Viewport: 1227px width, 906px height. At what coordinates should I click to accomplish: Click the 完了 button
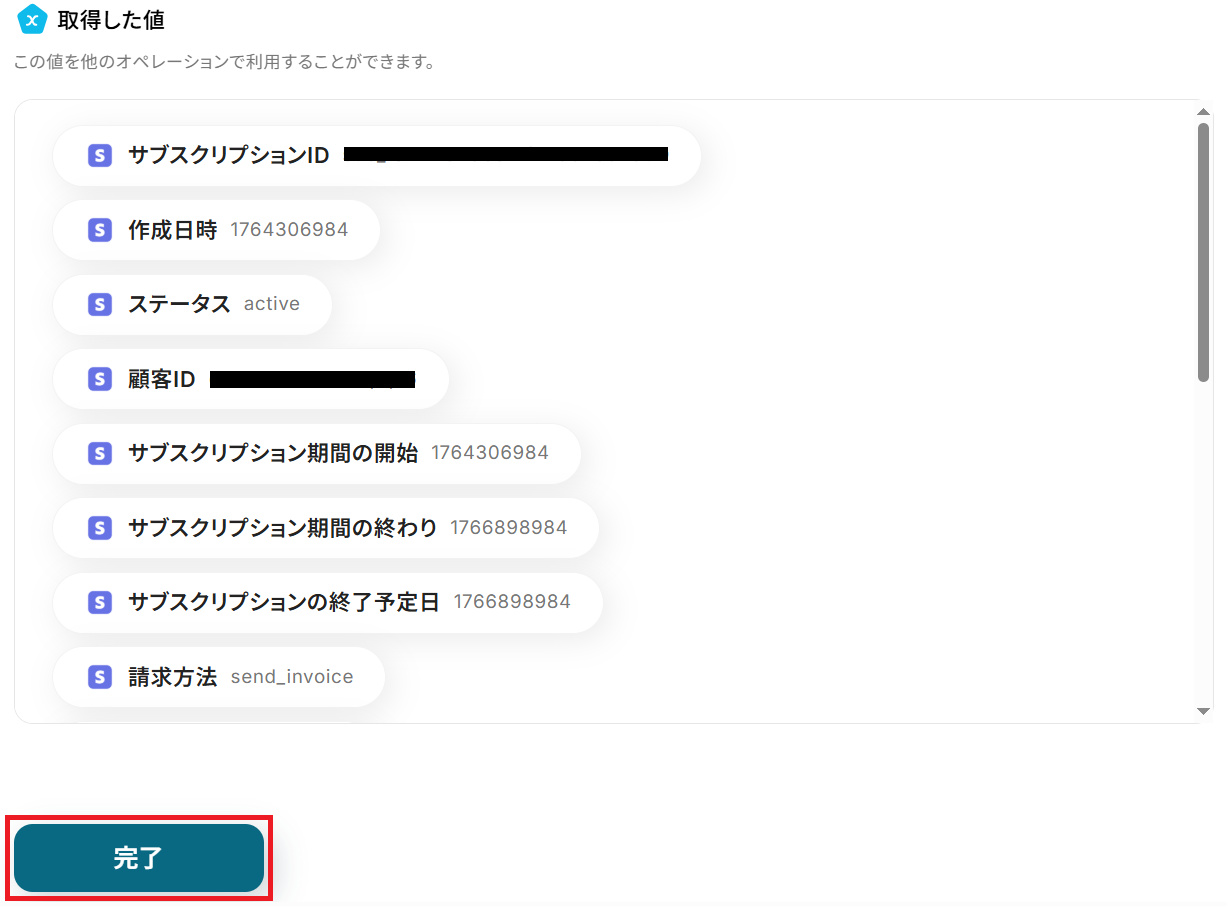139,858
